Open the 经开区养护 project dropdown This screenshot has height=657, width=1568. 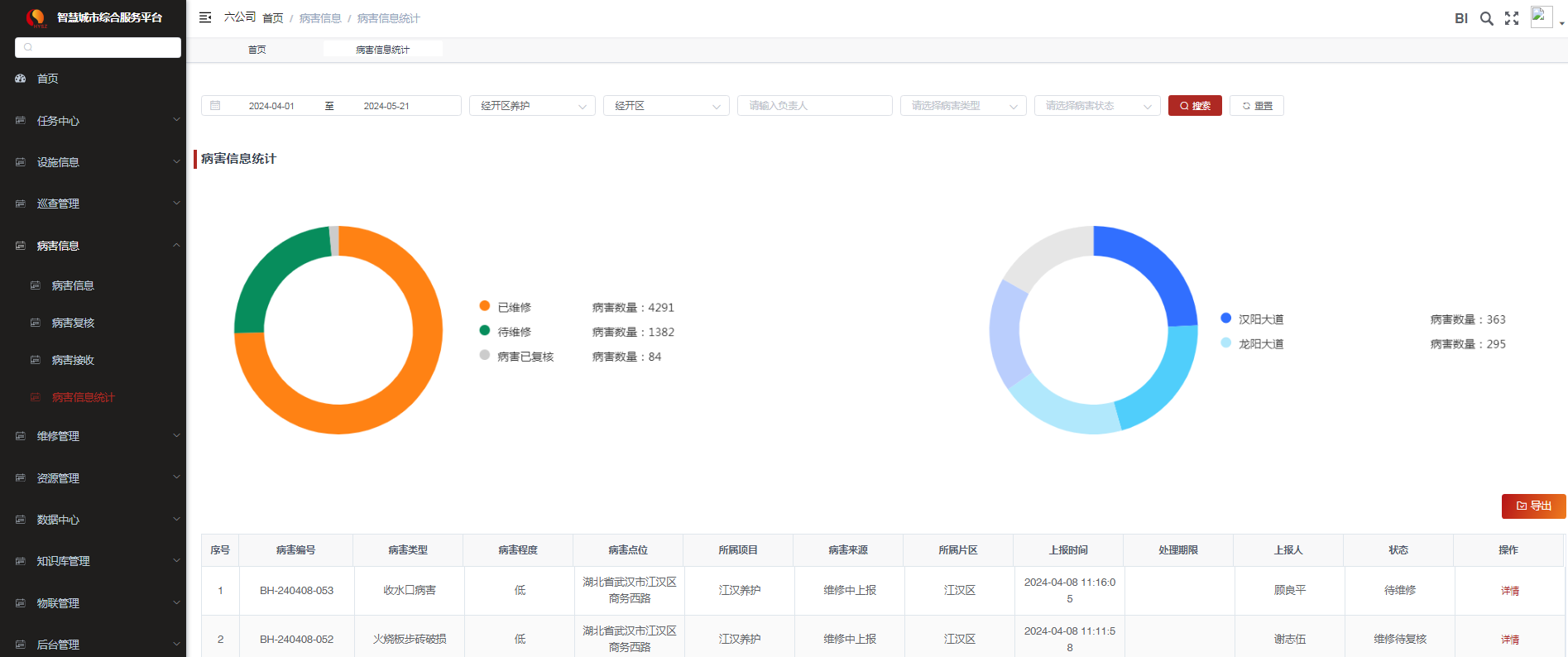pos(532,106)
